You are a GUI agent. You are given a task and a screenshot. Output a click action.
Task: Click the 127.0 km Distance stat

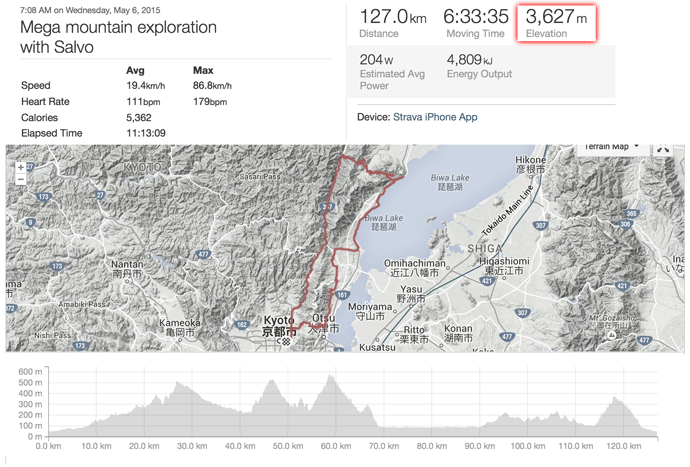(x=393, y=23)
